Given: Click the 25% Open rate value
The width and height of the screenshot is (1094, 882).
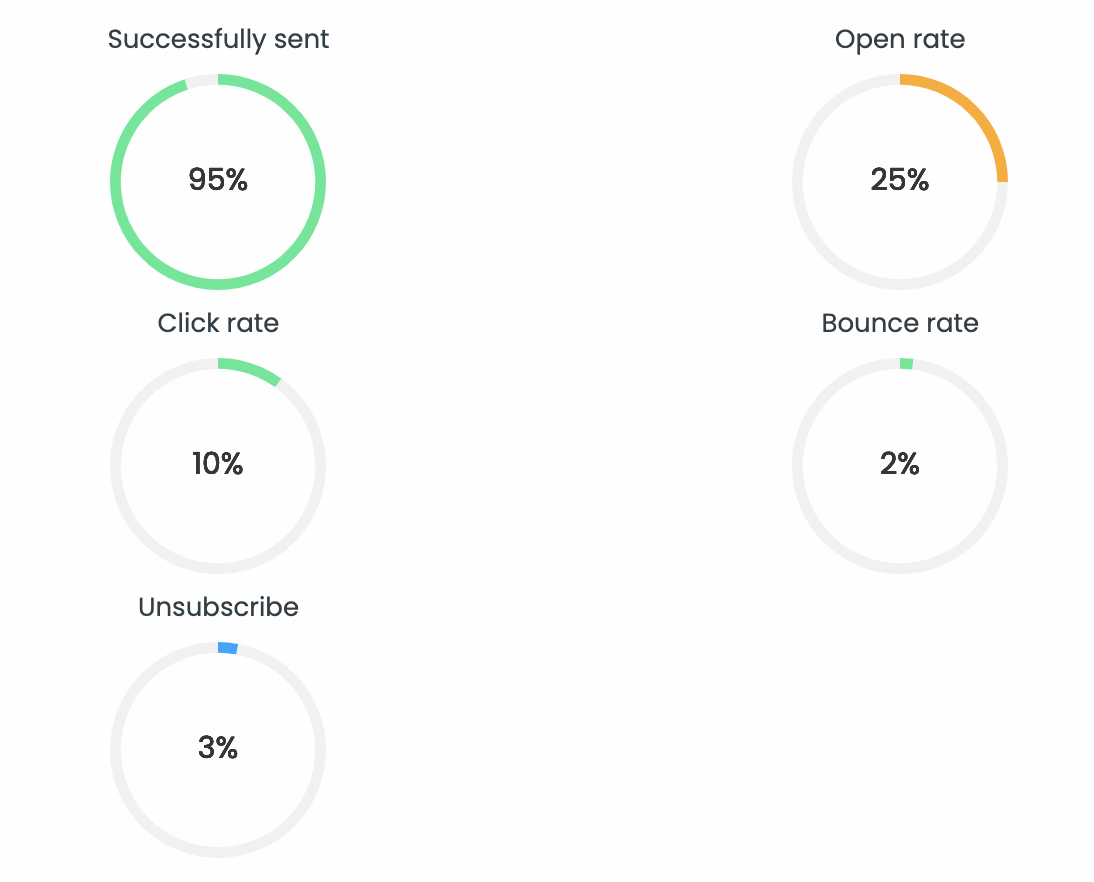Looking at the screenshot, I should coord(899,180).
